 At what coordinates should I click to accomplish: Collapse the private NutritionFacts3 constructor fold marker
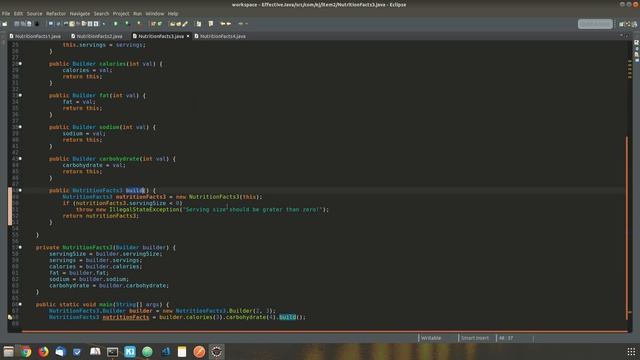pyautogui.click(x=20, y=247)
